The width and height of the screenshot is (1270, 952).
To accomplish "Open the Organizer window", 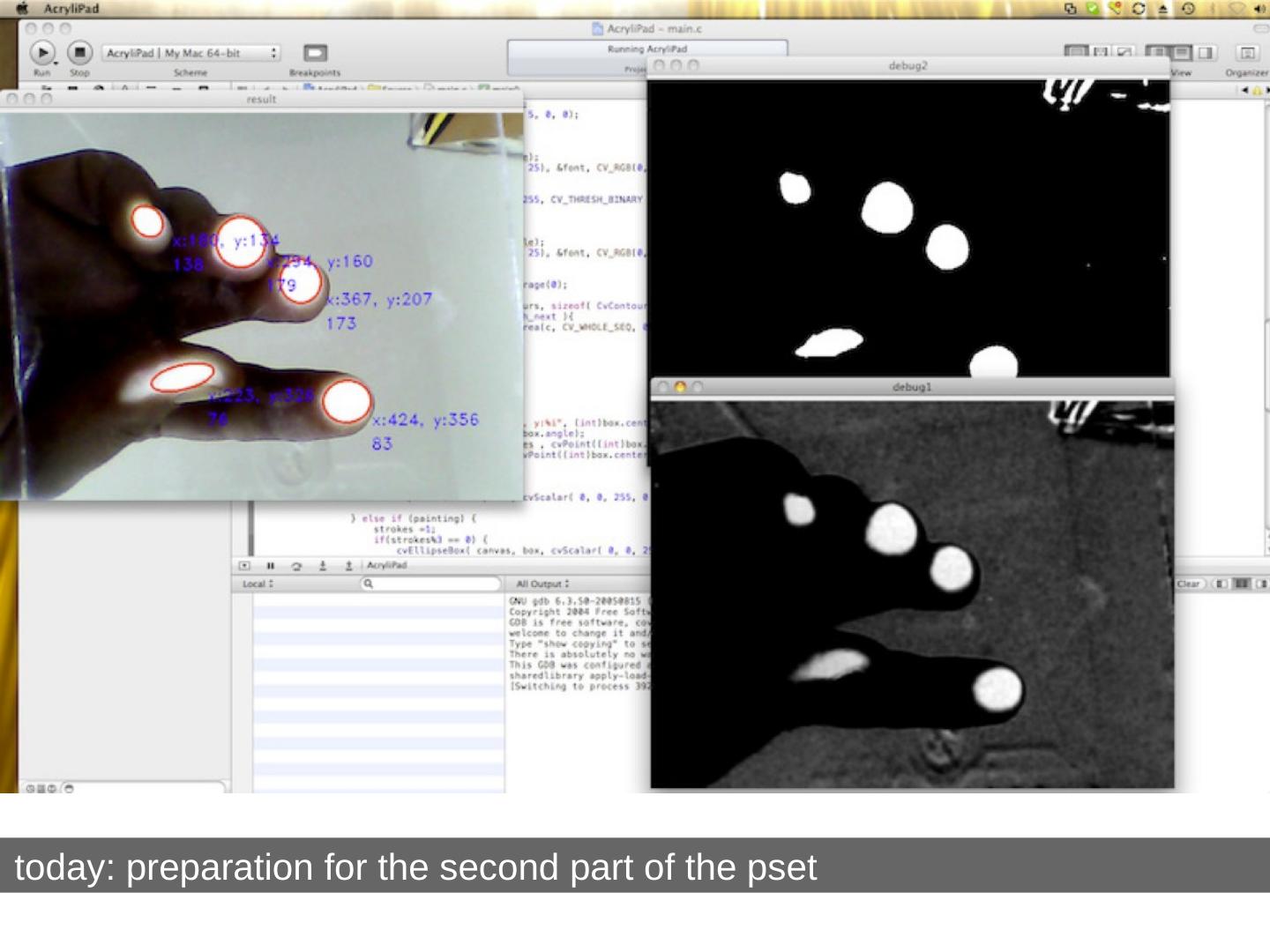I will tap(1247, 54).
